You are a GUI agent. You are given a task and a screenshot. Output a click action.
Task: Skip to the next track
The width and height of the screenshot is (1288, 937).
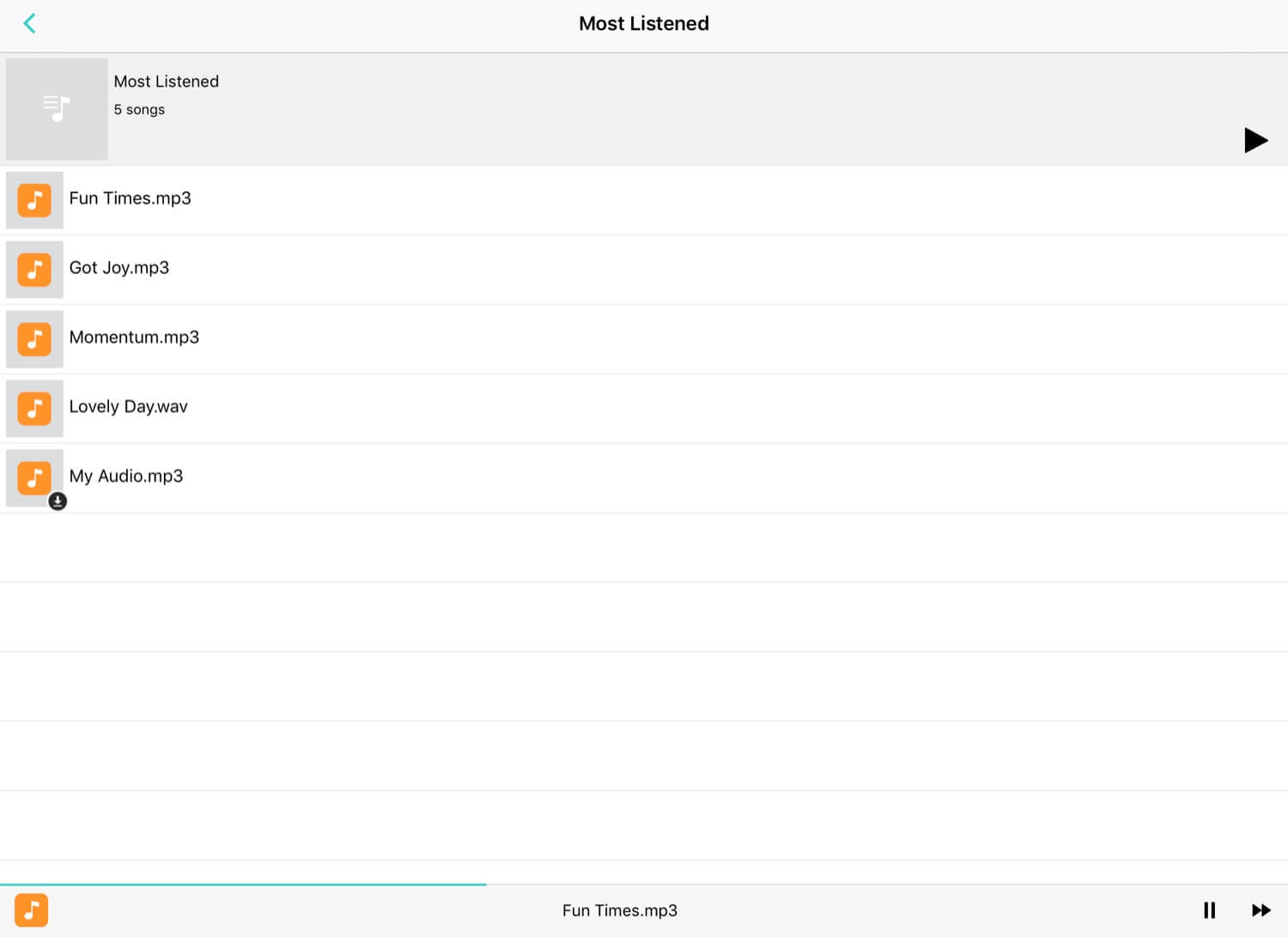(1261, 910)
